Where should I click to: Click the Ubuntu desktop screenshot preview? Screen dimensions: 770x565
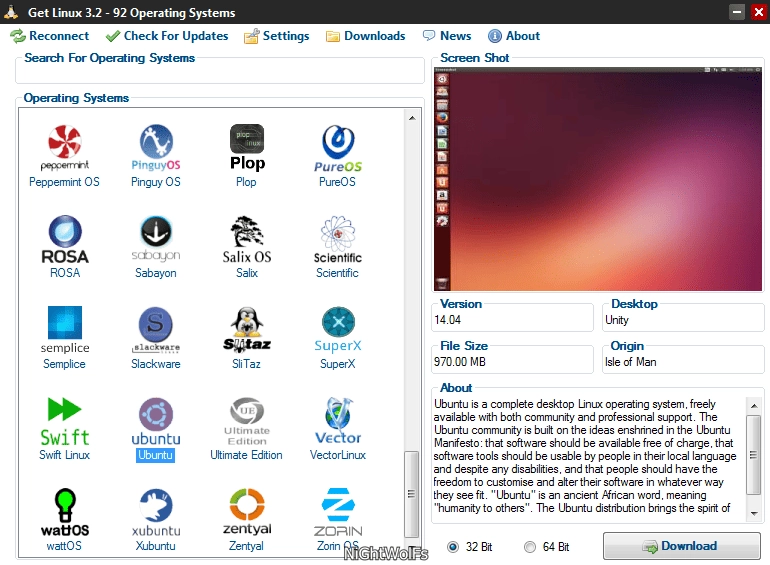tap(598, 179)
